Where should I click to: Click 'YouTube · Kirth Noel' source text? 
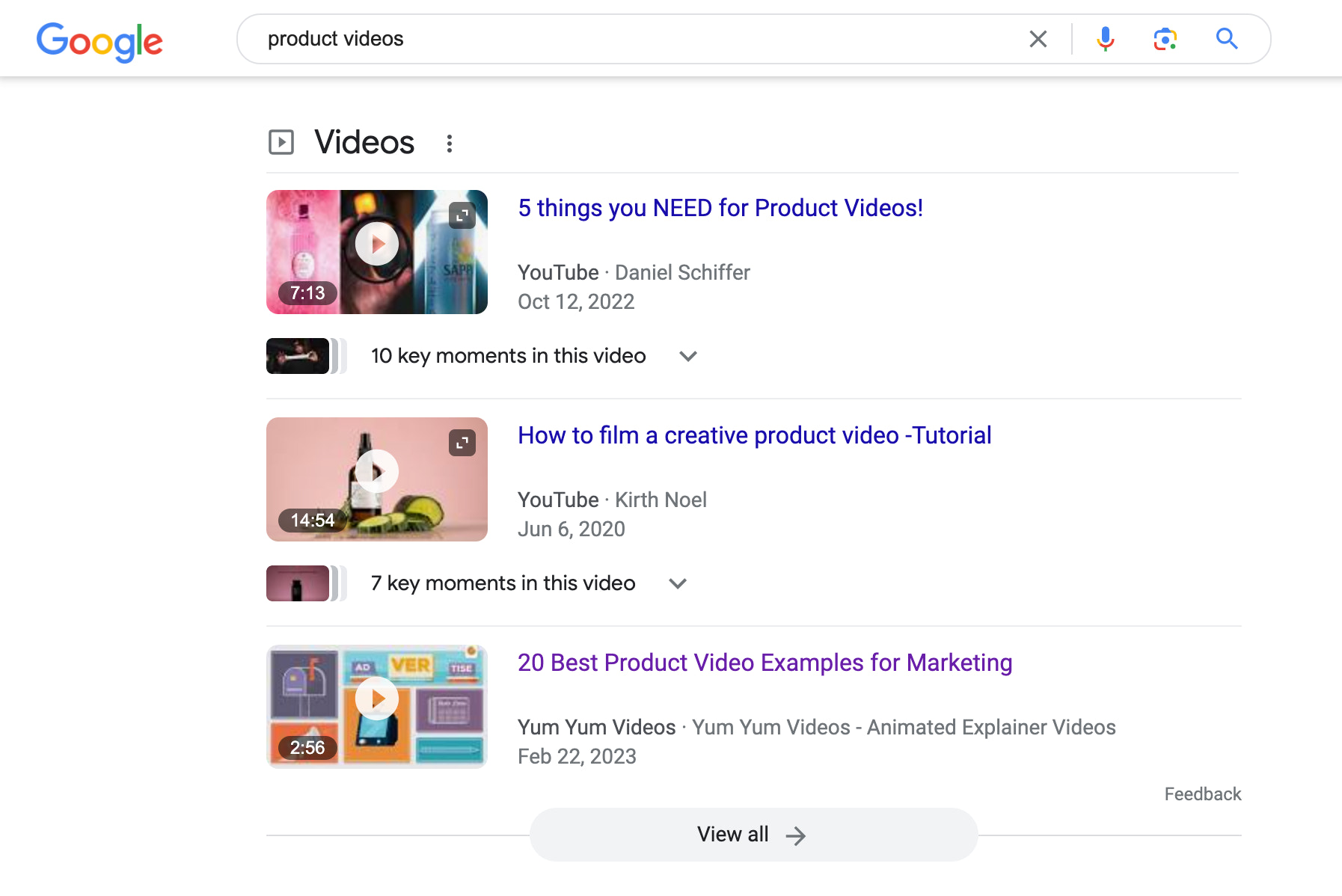click(612, 500)
